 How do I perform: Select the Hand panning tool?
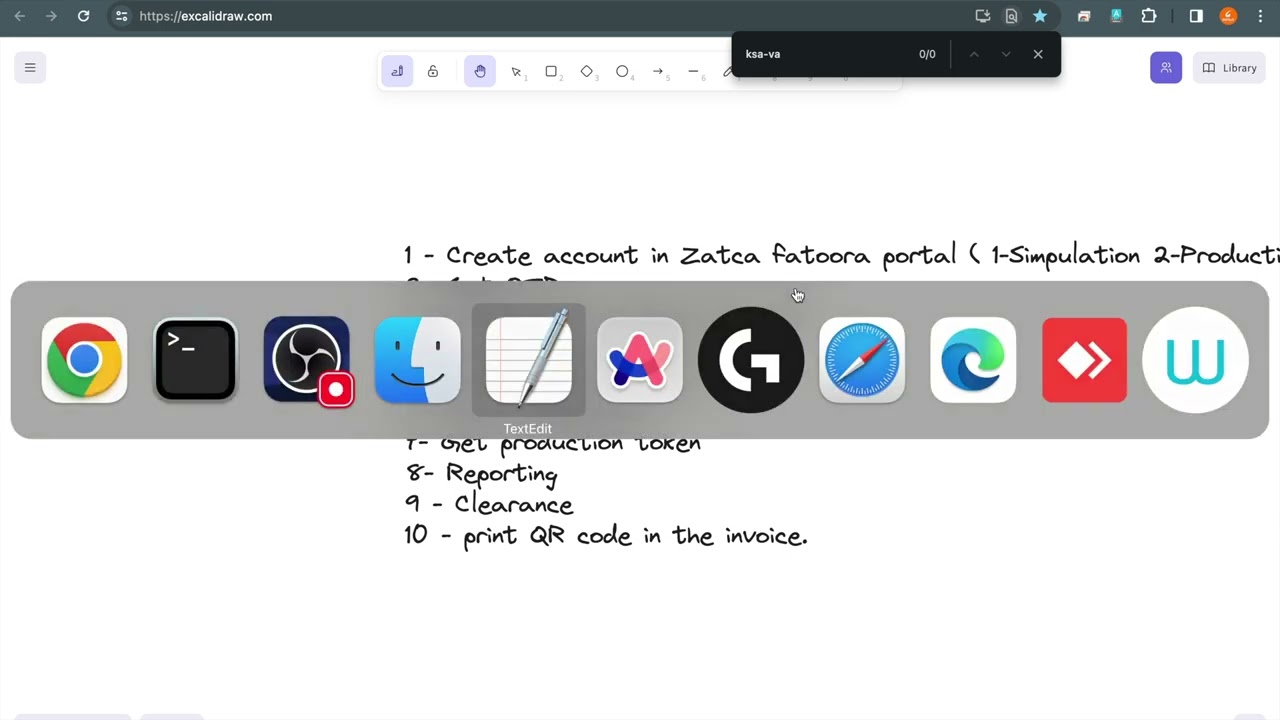pyautogui.click(x=480, y=71)
